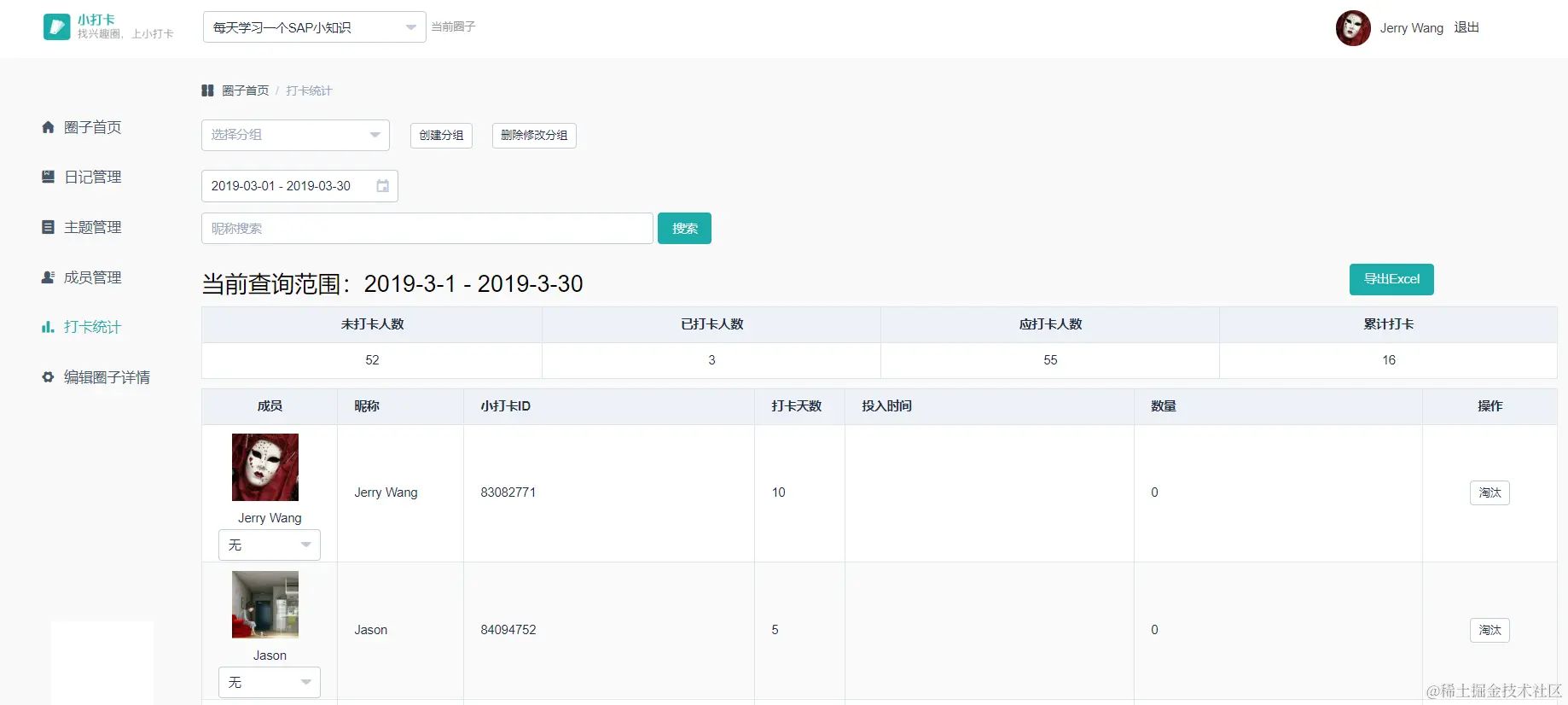Click Jason's avatar thumbnail in table

click(x=265, y=604)
